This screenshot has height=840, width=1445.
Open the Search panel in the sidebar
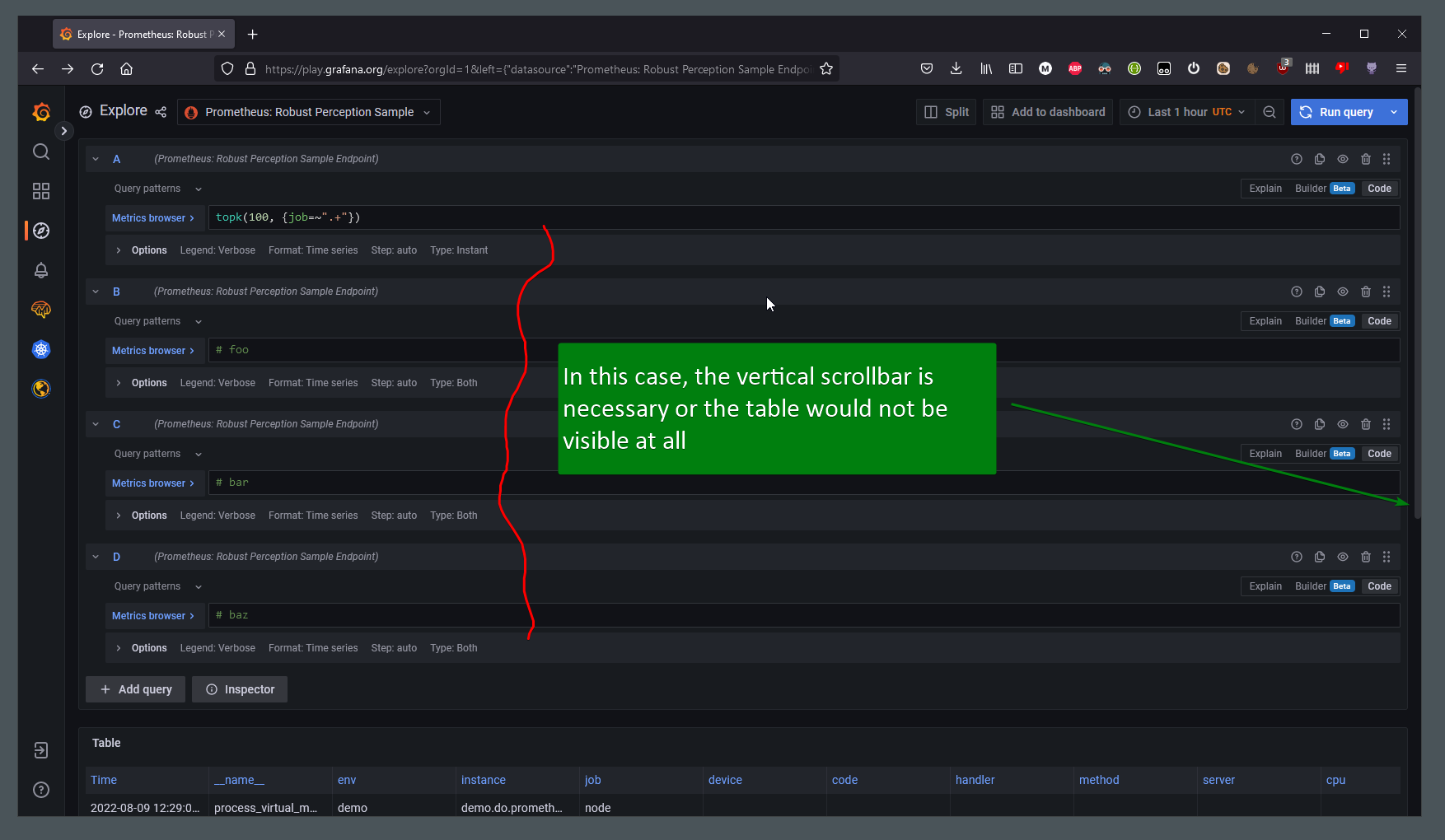click(x=41, y=152)
